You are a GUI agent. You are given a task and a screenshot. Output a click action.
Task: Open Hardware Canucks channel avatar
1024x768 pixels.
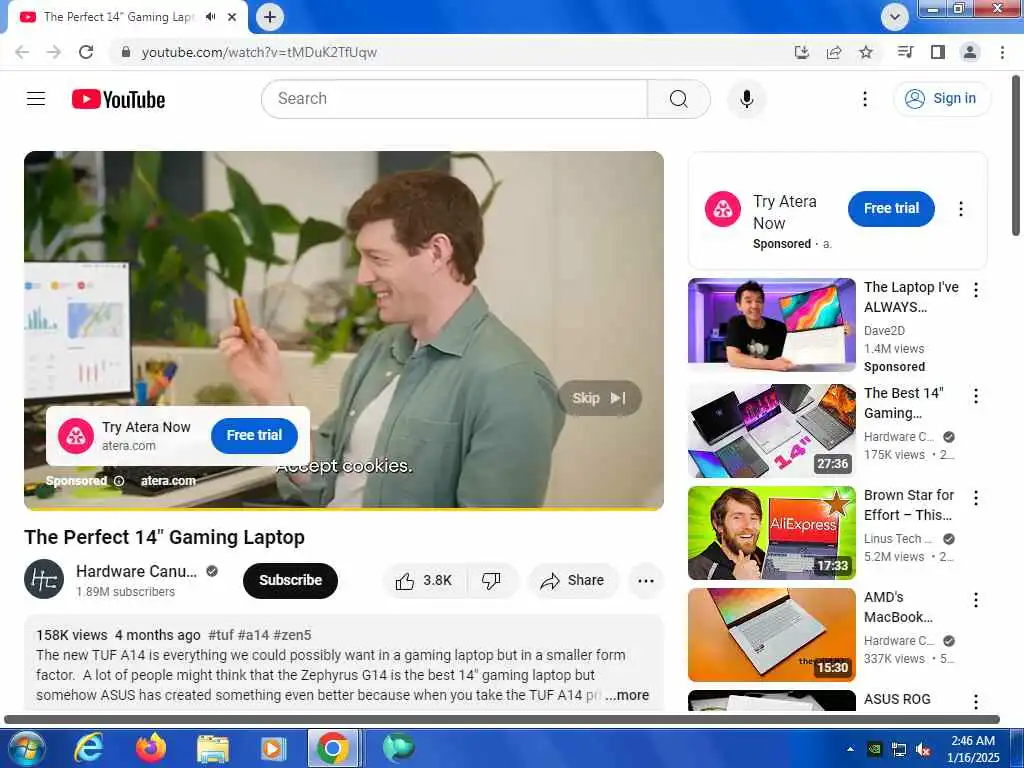[x=44, y=579]
